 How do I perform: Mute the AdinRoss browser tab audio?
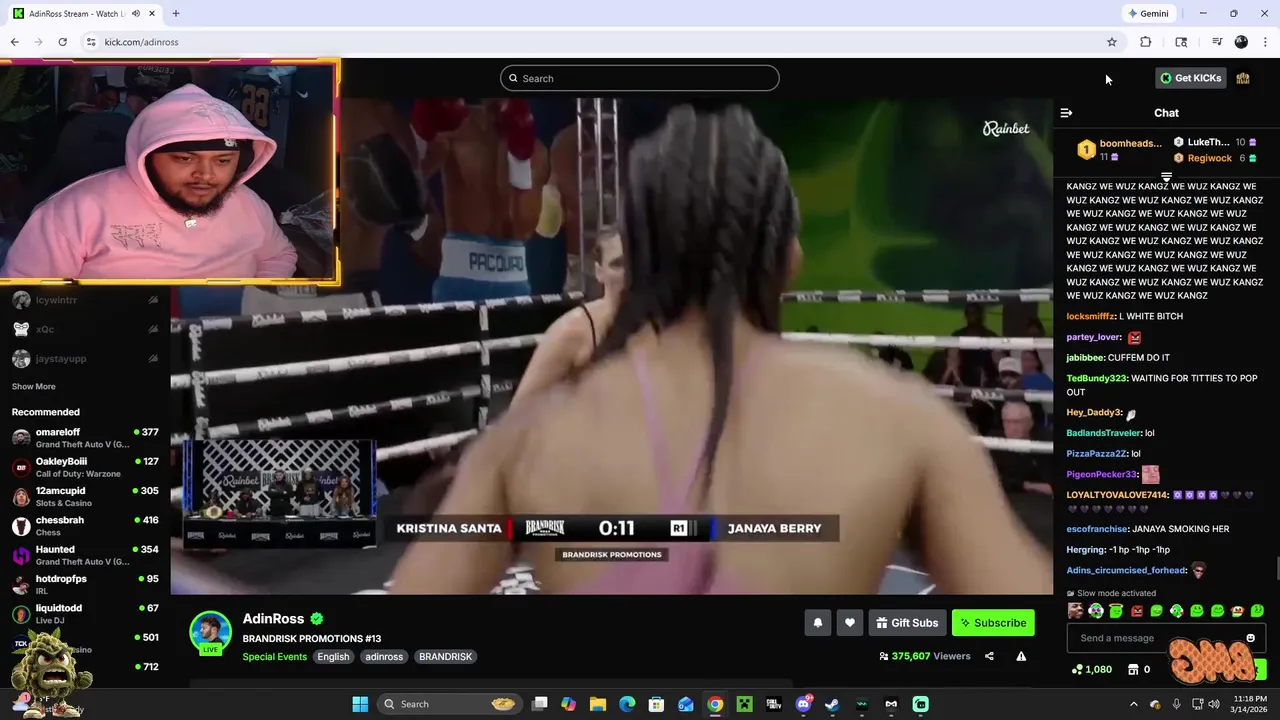pos(136,14)
